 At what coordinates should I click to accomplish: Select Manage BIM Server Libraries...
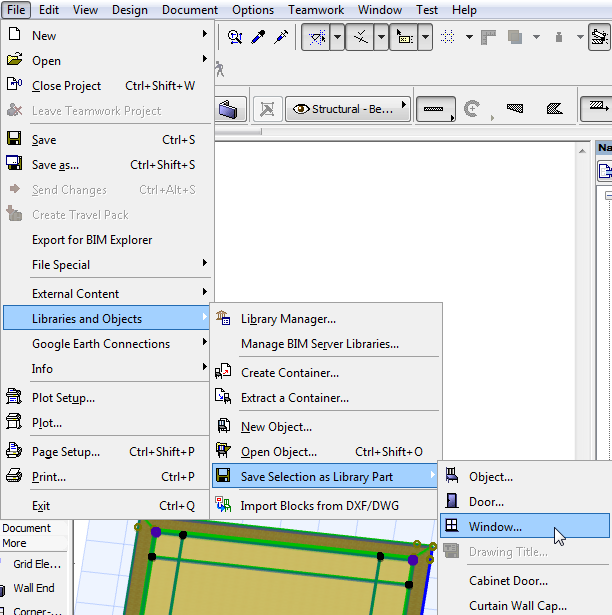tap(326, 344)
